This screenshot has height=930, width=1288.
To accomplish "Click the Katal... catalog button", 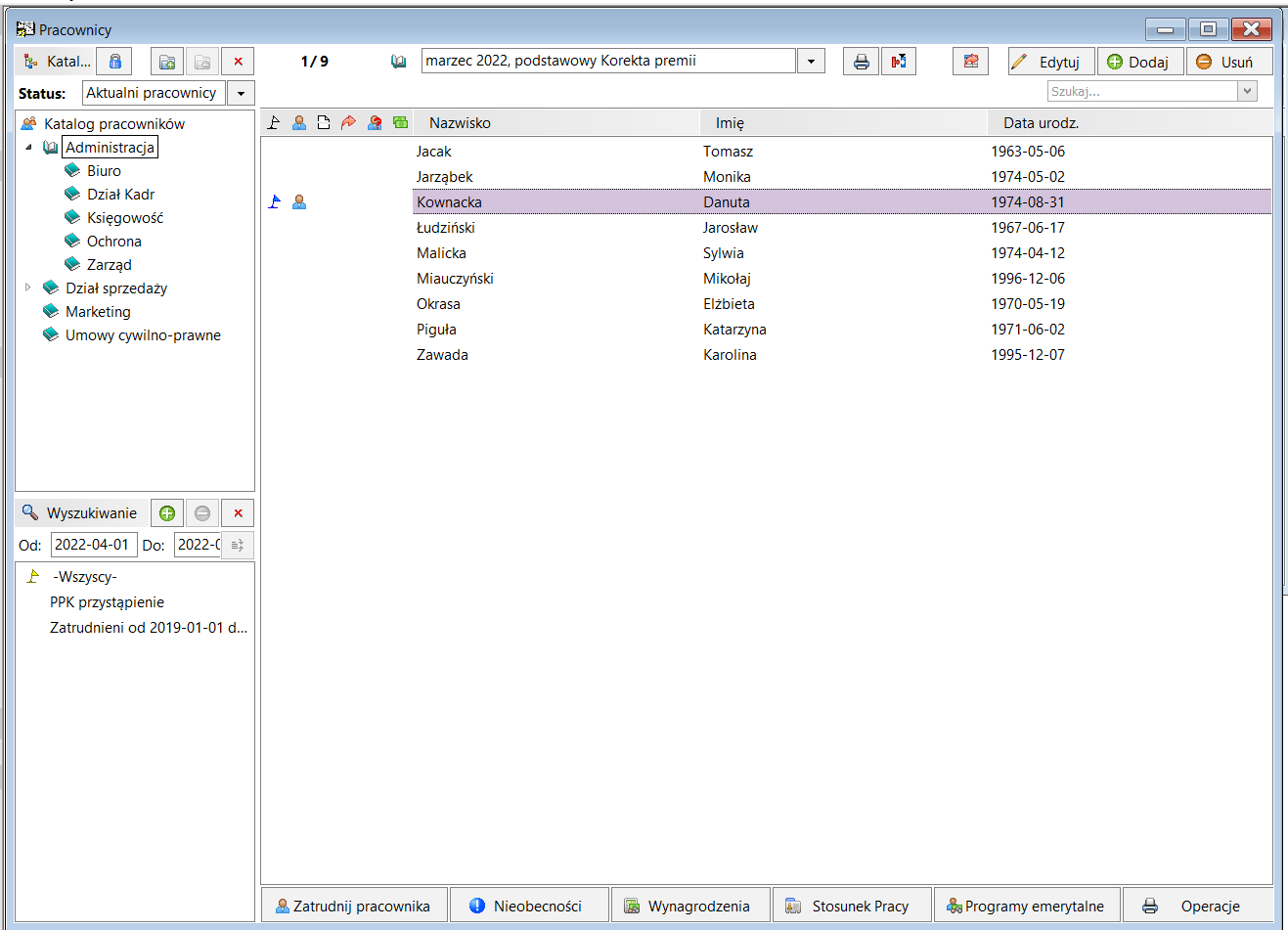I will coord(56,62).
